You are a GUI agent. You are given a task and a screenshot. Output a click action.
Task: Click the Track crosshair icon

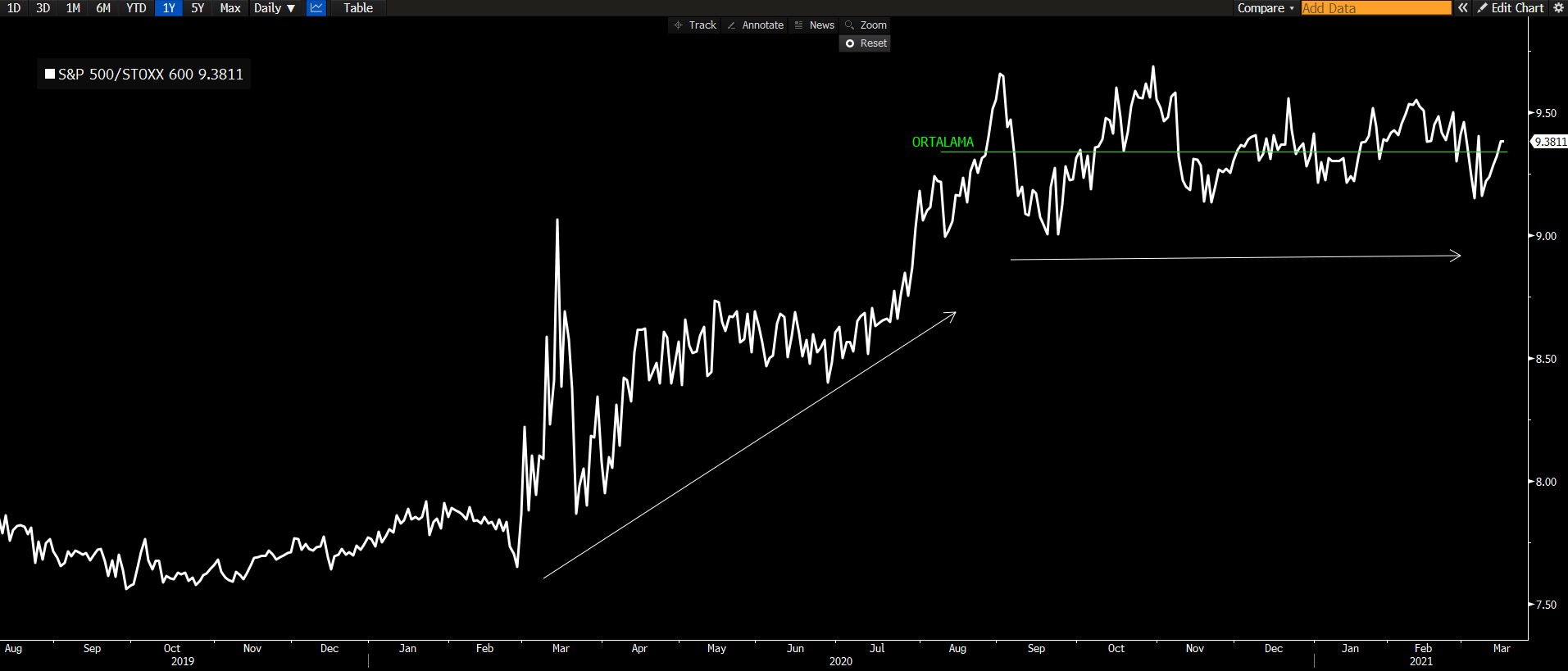pyautogui.click(x=678, y=25)
